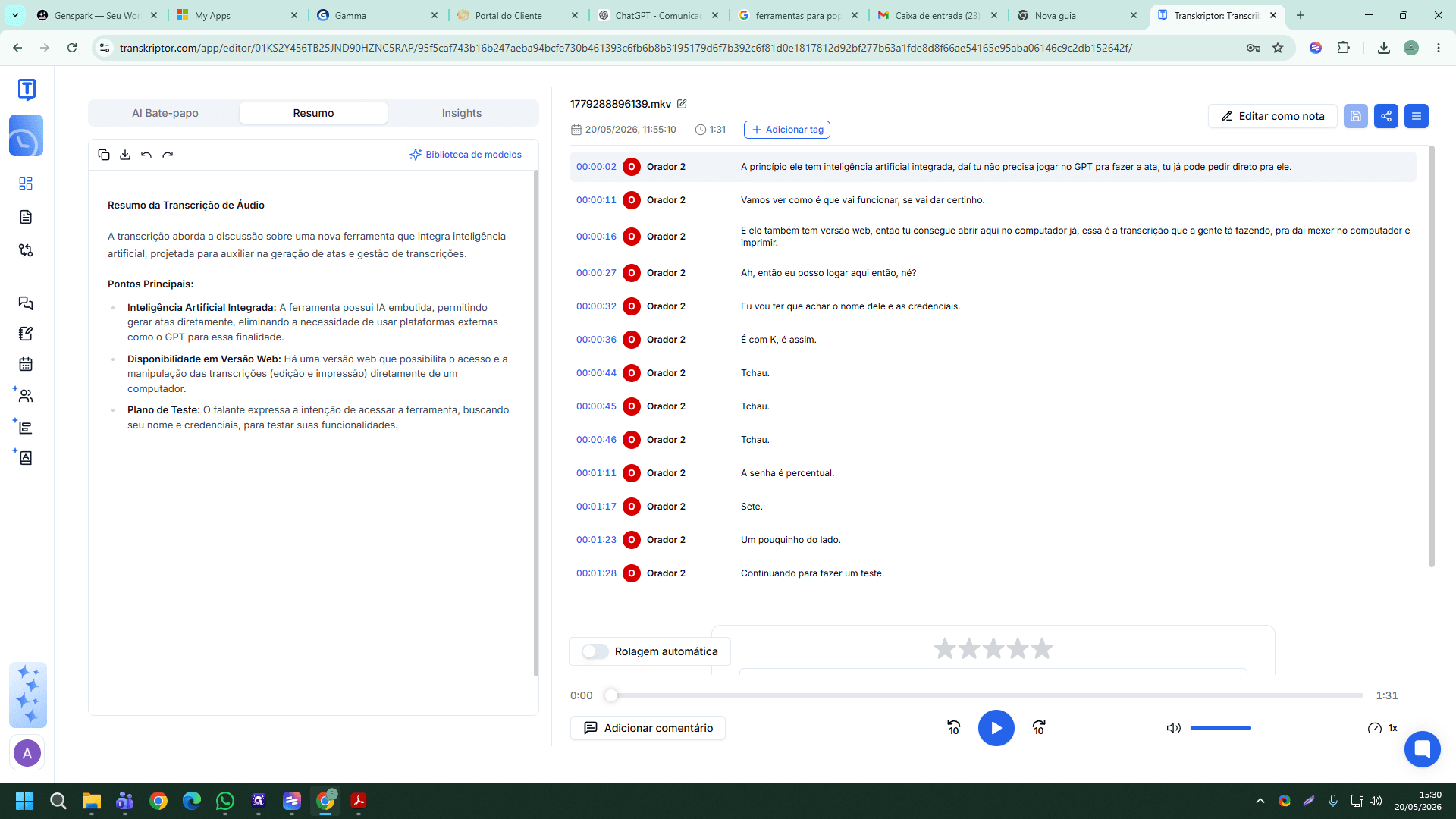Click the save floppy disk icon
This screenshot has height=819, width=1456.
[1356, 116]
